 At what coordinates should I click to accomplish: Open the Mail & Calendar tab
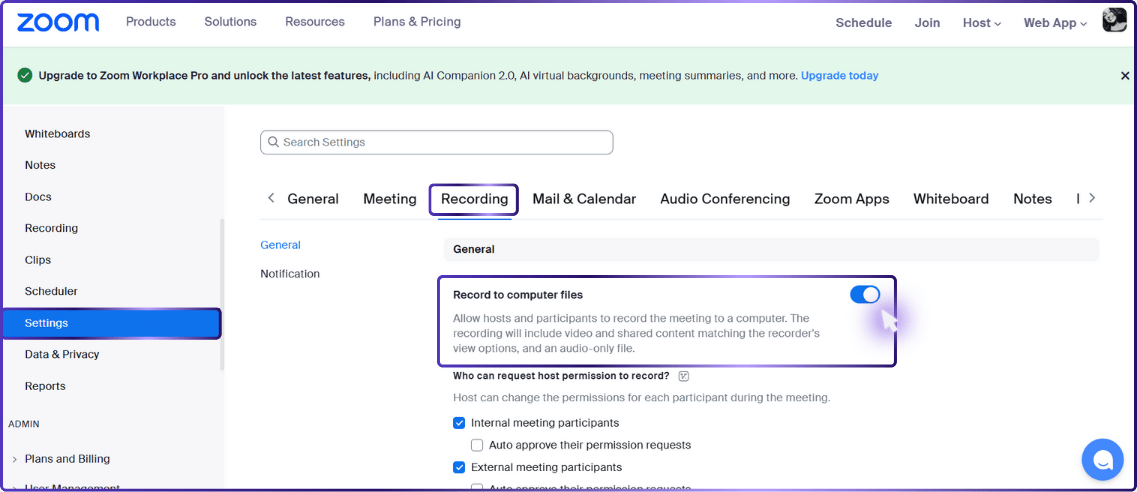[x=584, y=199]
